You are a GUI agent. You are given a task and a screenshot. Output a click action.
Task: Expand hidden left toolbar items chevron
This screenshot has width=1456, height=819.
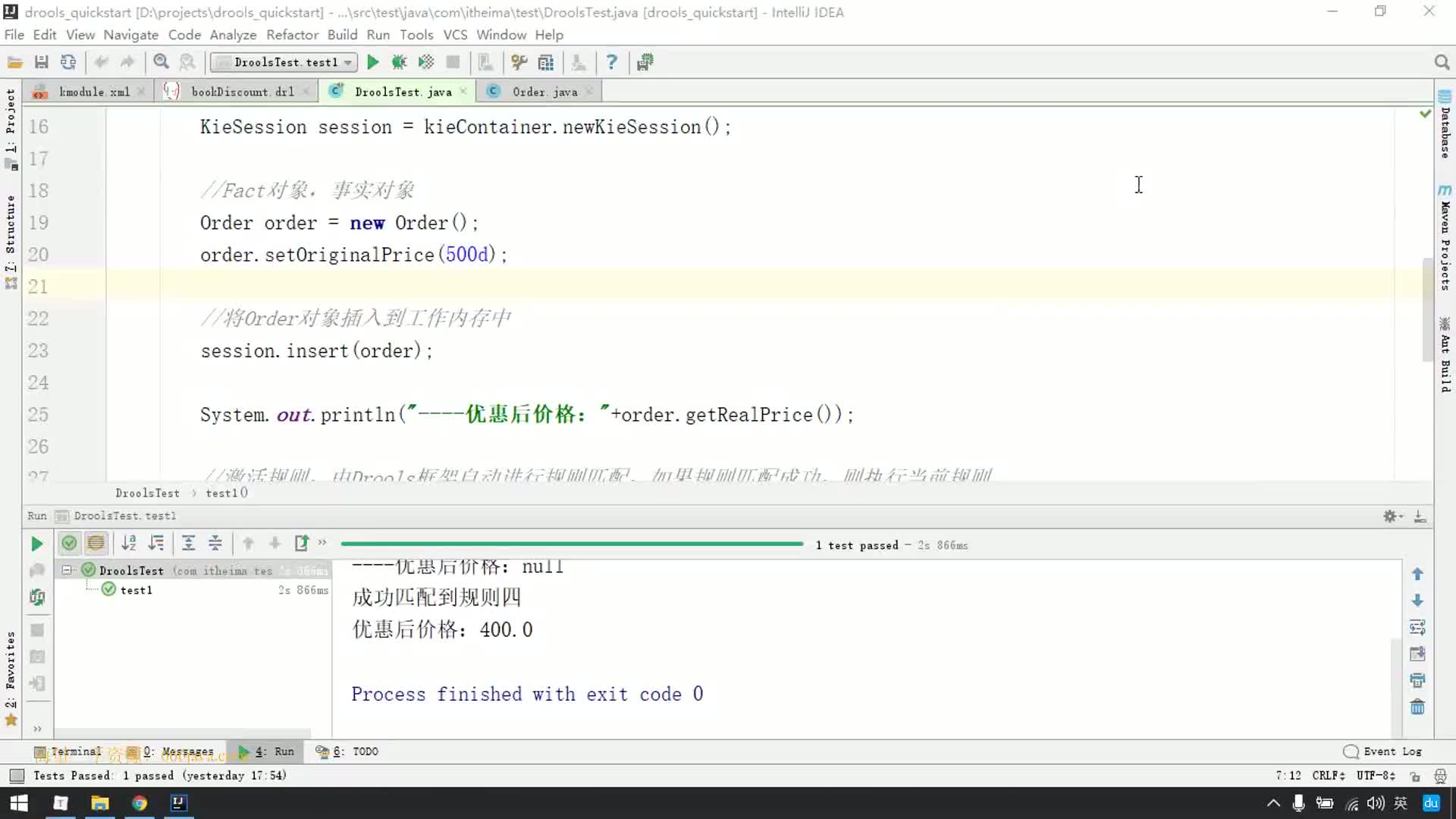(37, 729)
